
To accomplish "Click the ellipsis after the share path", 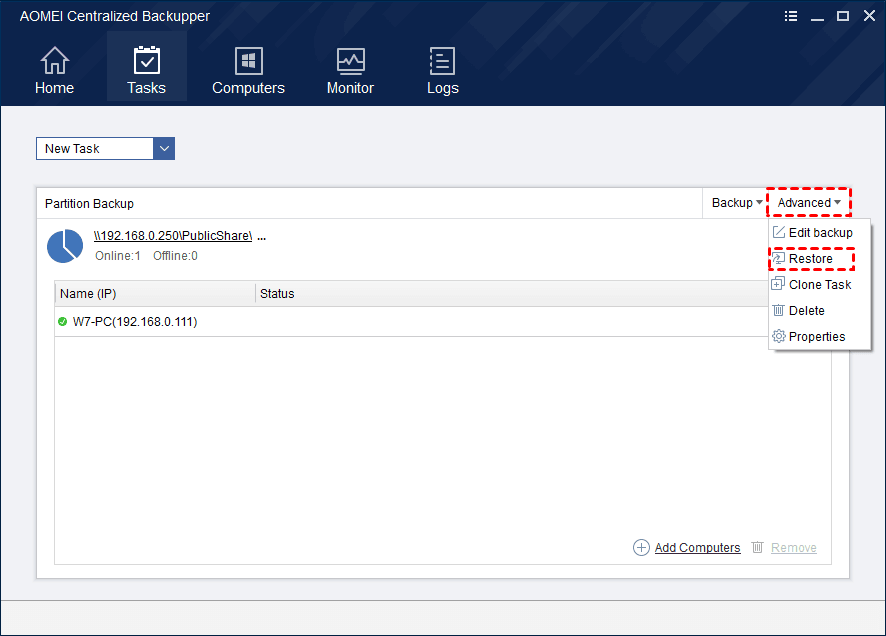I will click(262, 238).
